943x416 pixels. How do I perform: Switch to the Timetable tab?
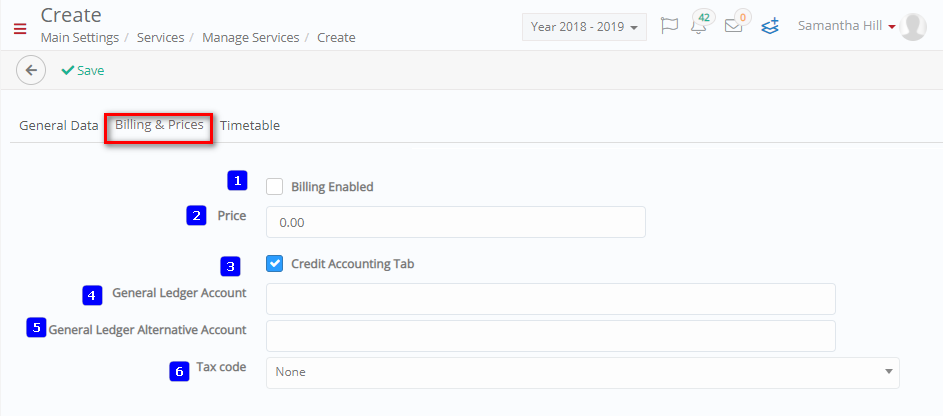point(250,126)
